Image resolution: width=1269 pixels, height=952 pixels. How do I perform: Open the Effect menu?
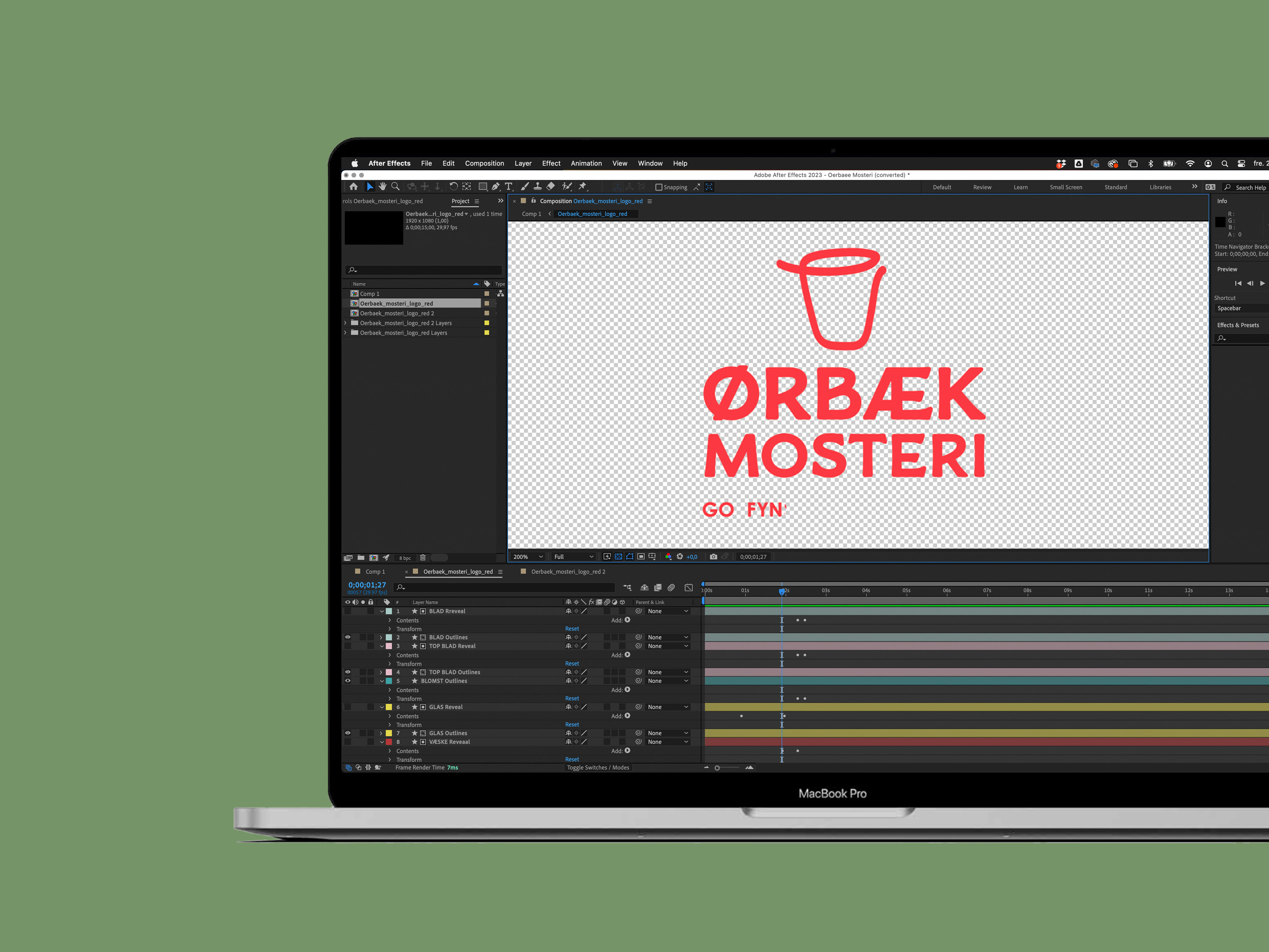pyautogui.click(x=552, y=163)
